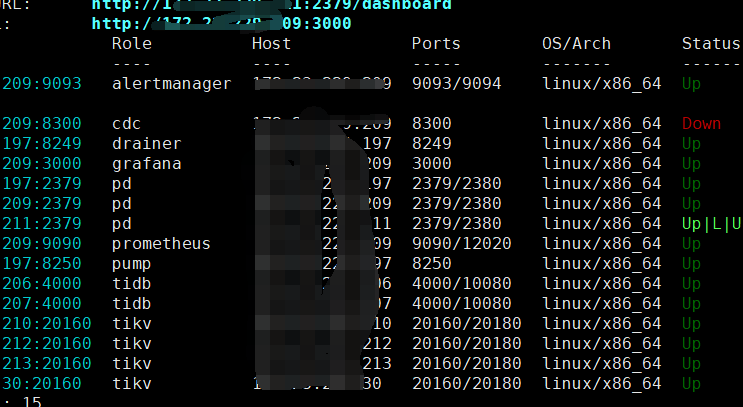Click the Up status in the alertmanager row
743x407 pixels.
[691, 84]
